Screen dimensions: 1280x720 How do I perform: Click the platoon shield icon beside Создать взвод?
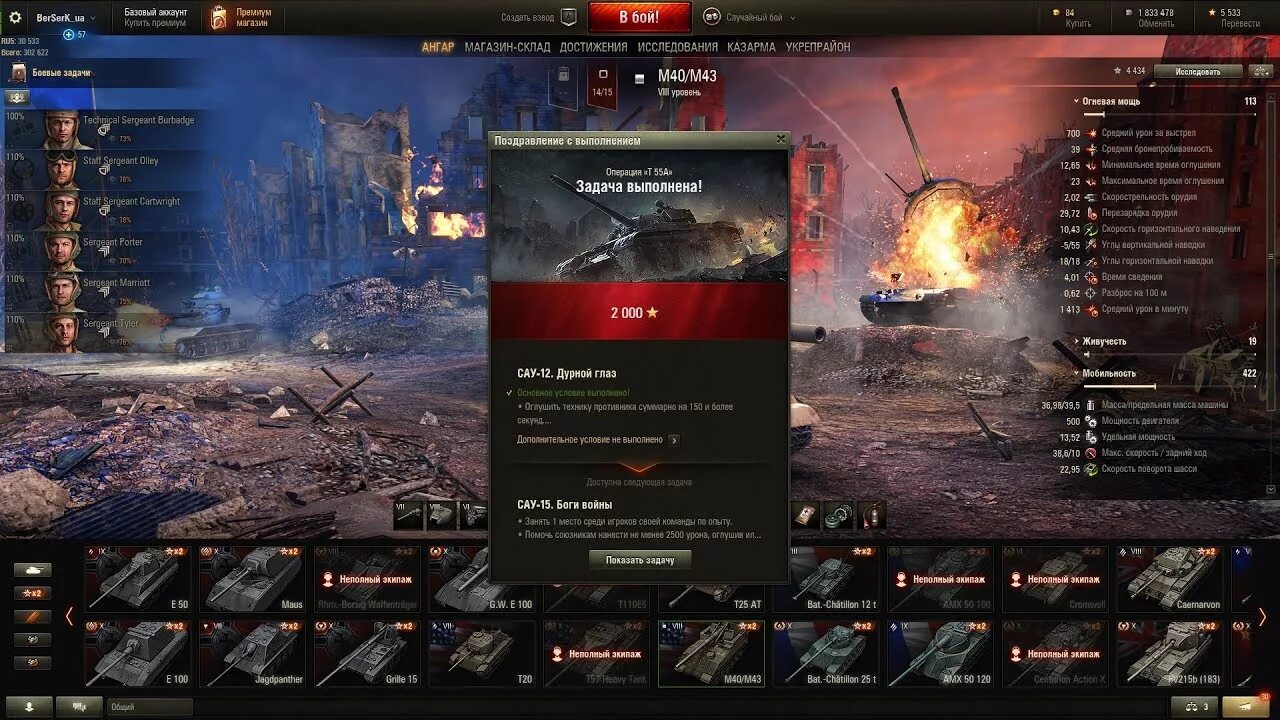(x=568, y=17)
